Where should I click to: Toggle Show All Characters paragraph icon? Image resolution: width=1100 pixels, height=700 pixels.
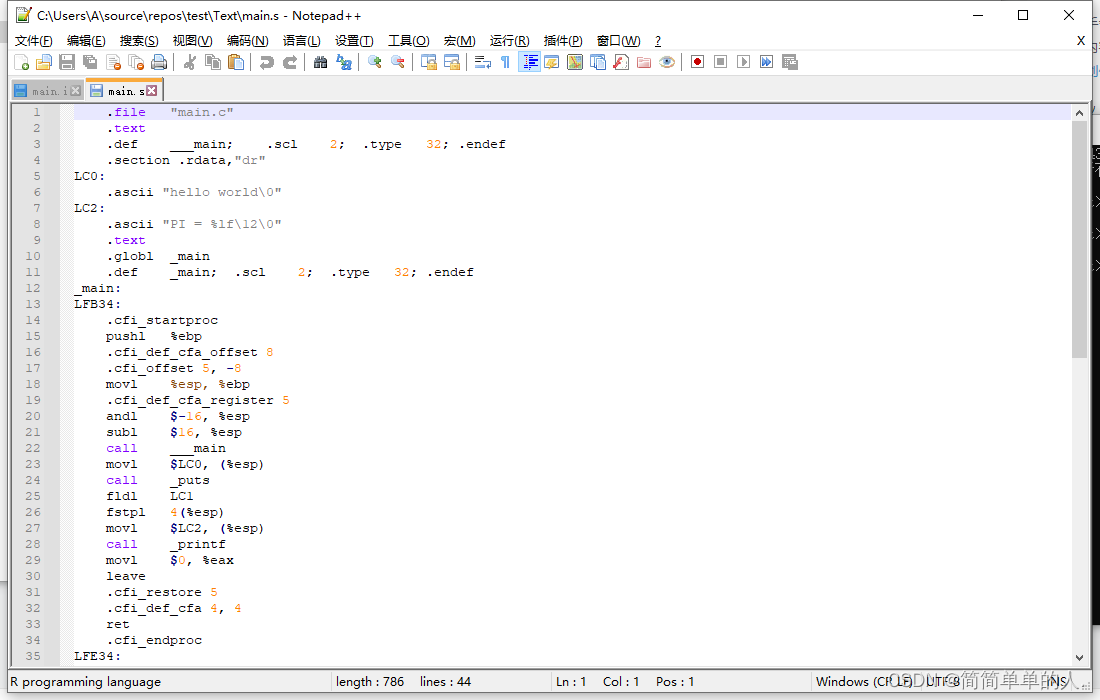505,62
